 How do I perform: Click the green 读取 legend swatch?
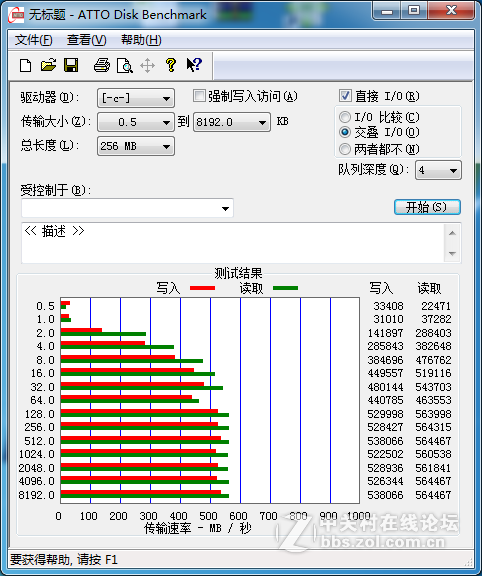(285, 288)
